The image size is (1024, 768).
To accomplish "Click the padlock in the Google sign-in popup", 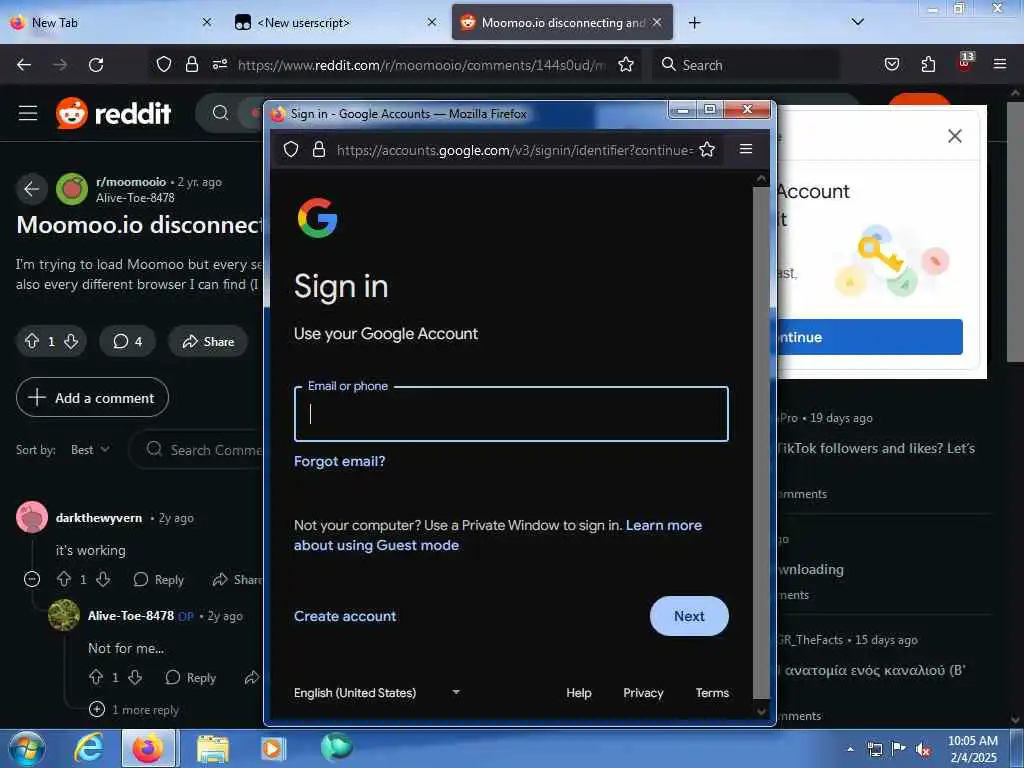I will point(319,150).
